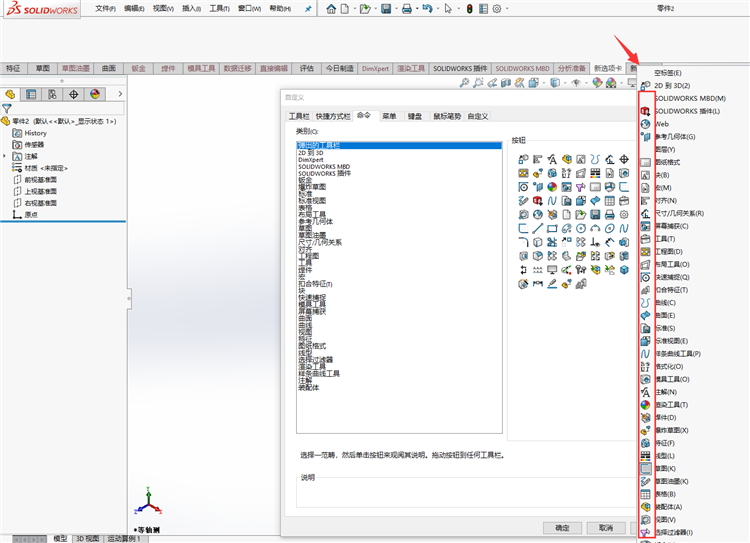Open the PropertyManager tab icon
The image size is (750, 543).
click(31, 94)
